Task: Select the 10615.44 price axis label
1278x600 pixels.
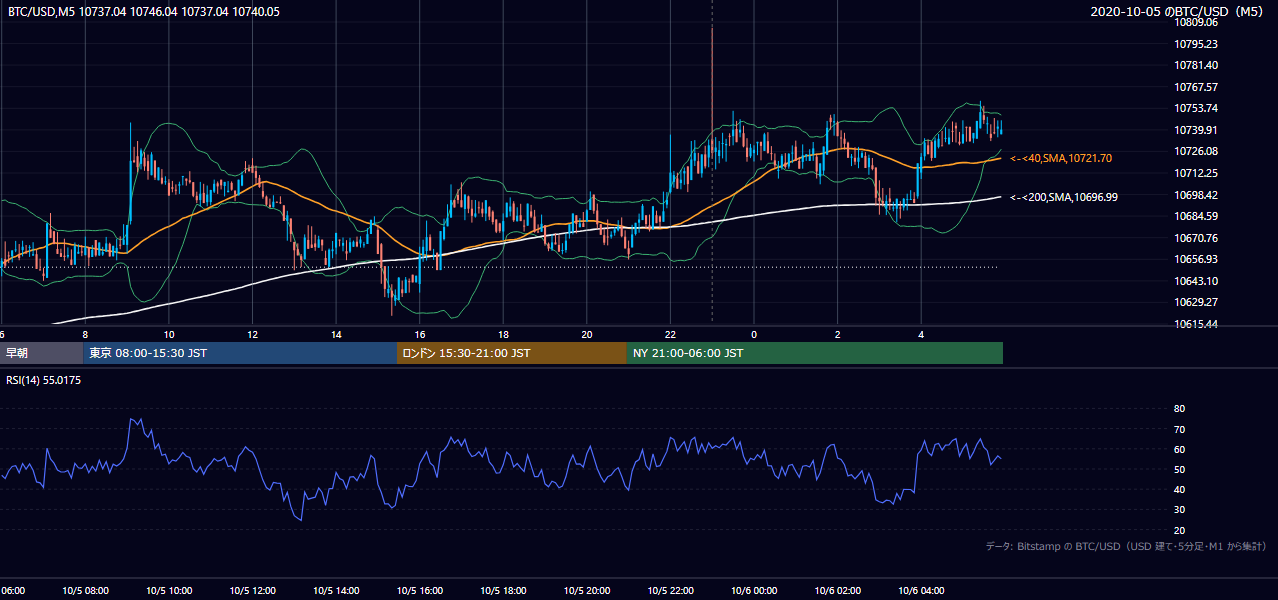Action: [x=1196, y=324]
